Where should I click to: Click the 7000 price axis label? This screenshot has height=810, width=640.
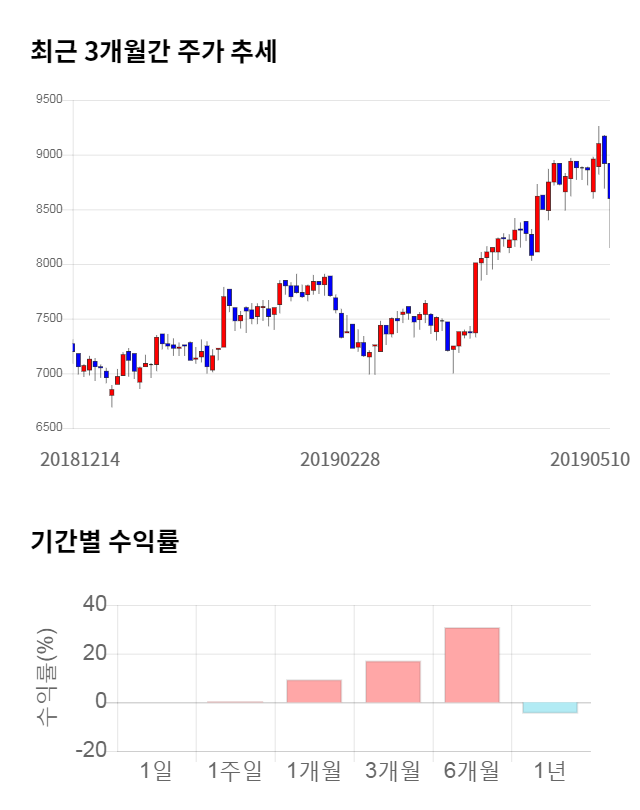(x=48, y=373)
